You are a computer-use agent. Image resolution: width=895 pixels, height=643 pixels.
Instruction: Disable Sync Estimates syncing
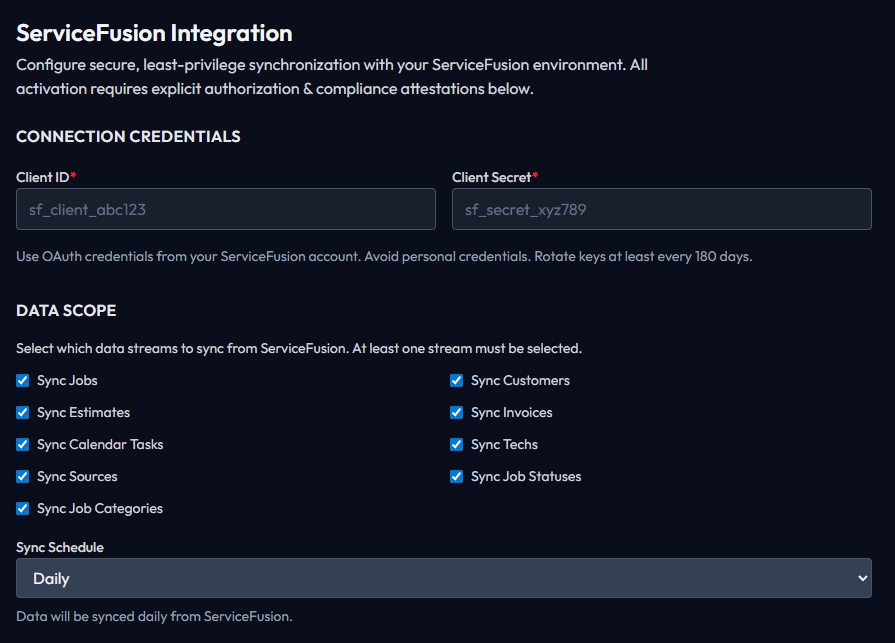tap(22, 412)
